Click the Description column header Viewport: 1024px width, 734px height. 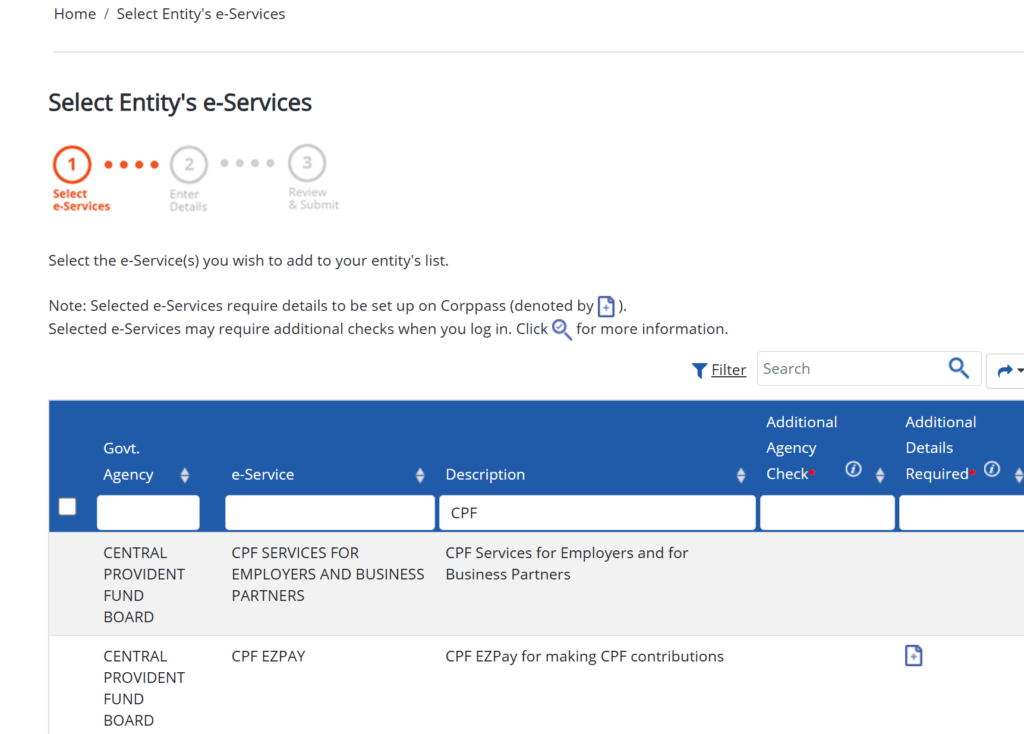click(485, 475)
